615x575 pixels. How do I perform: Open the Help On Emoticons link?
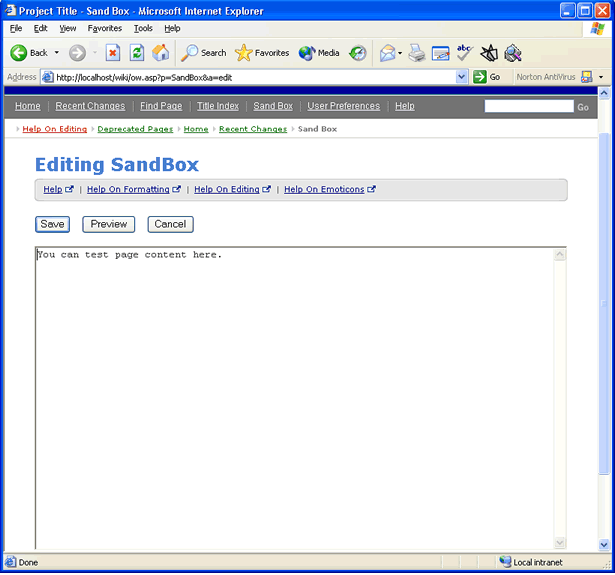click(x=324, y=189)
